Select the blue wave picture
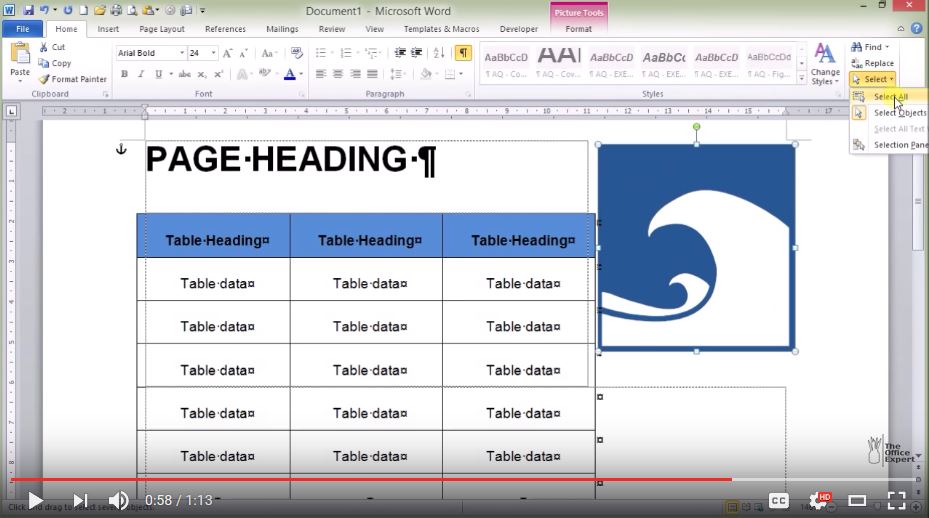Screen dimensions: 929x518 [x=696, y=248]
